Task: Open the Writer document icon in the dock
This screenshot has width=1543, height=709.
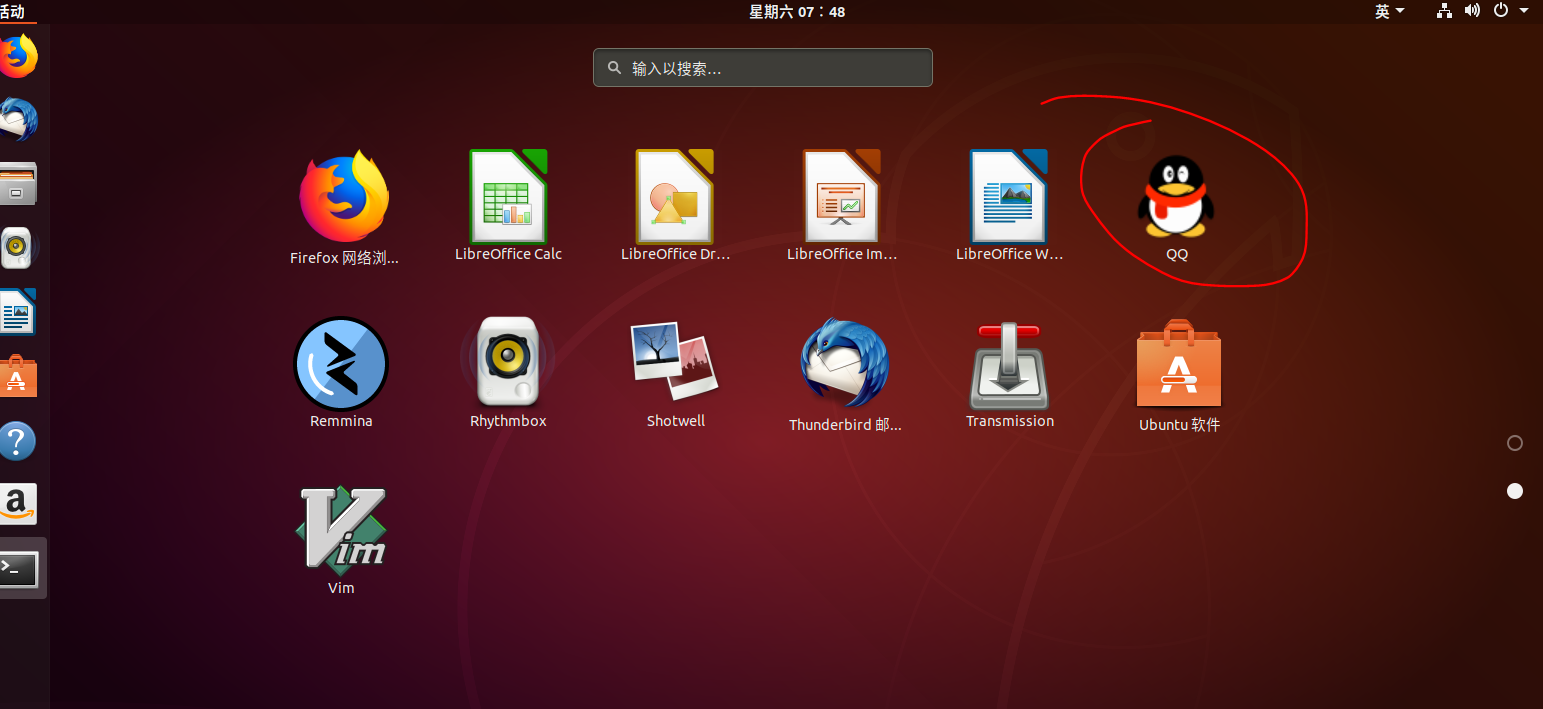Action: [x=18, y=312]
